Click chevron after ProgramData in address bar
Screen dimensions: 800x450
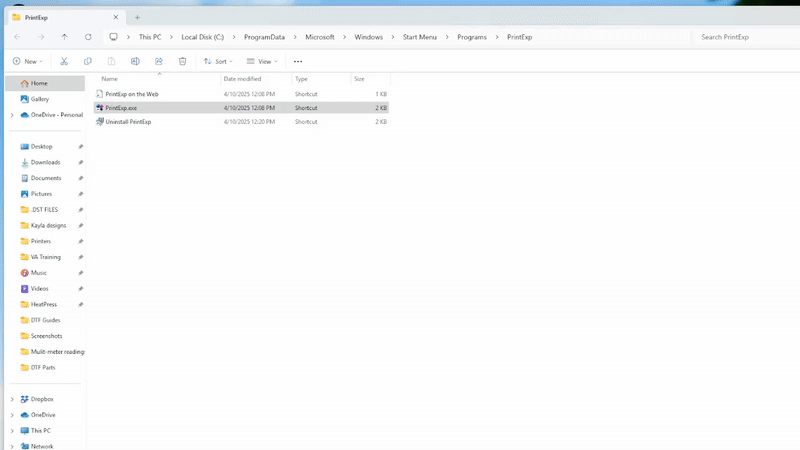295,37
